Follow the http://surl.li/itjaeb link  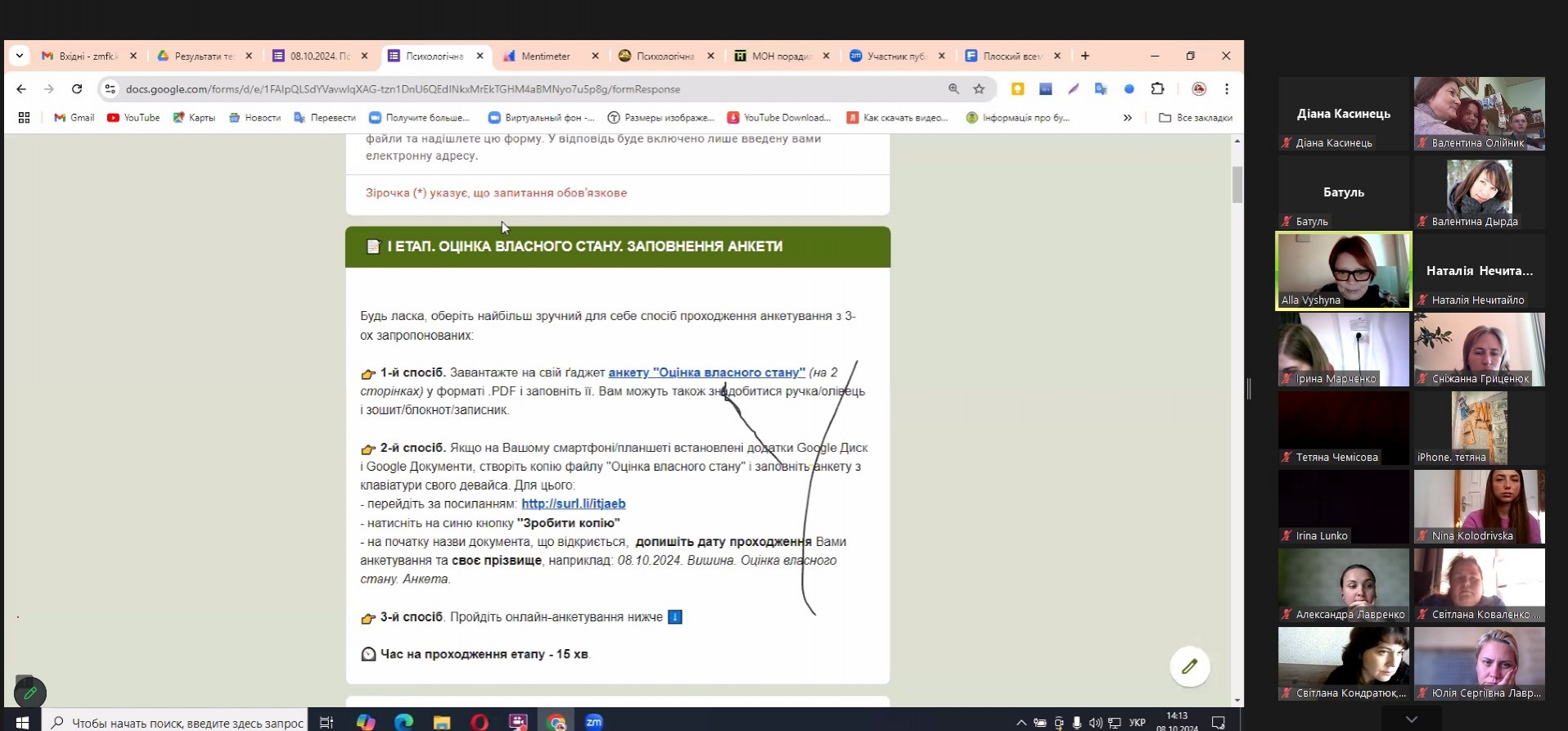[573, 504]
